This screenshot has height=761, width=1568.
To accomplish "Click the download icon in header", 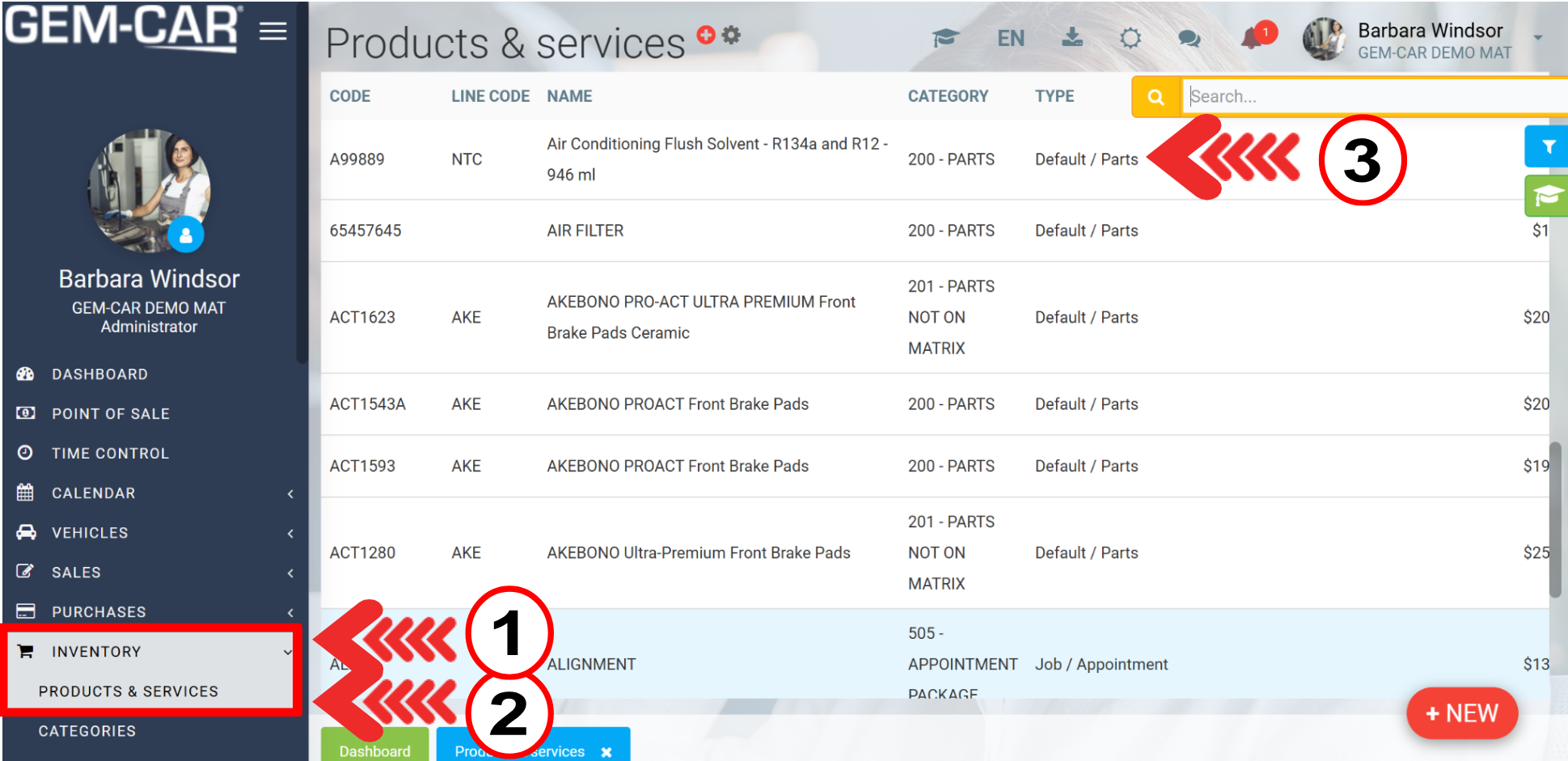I will click(1072, 37).
